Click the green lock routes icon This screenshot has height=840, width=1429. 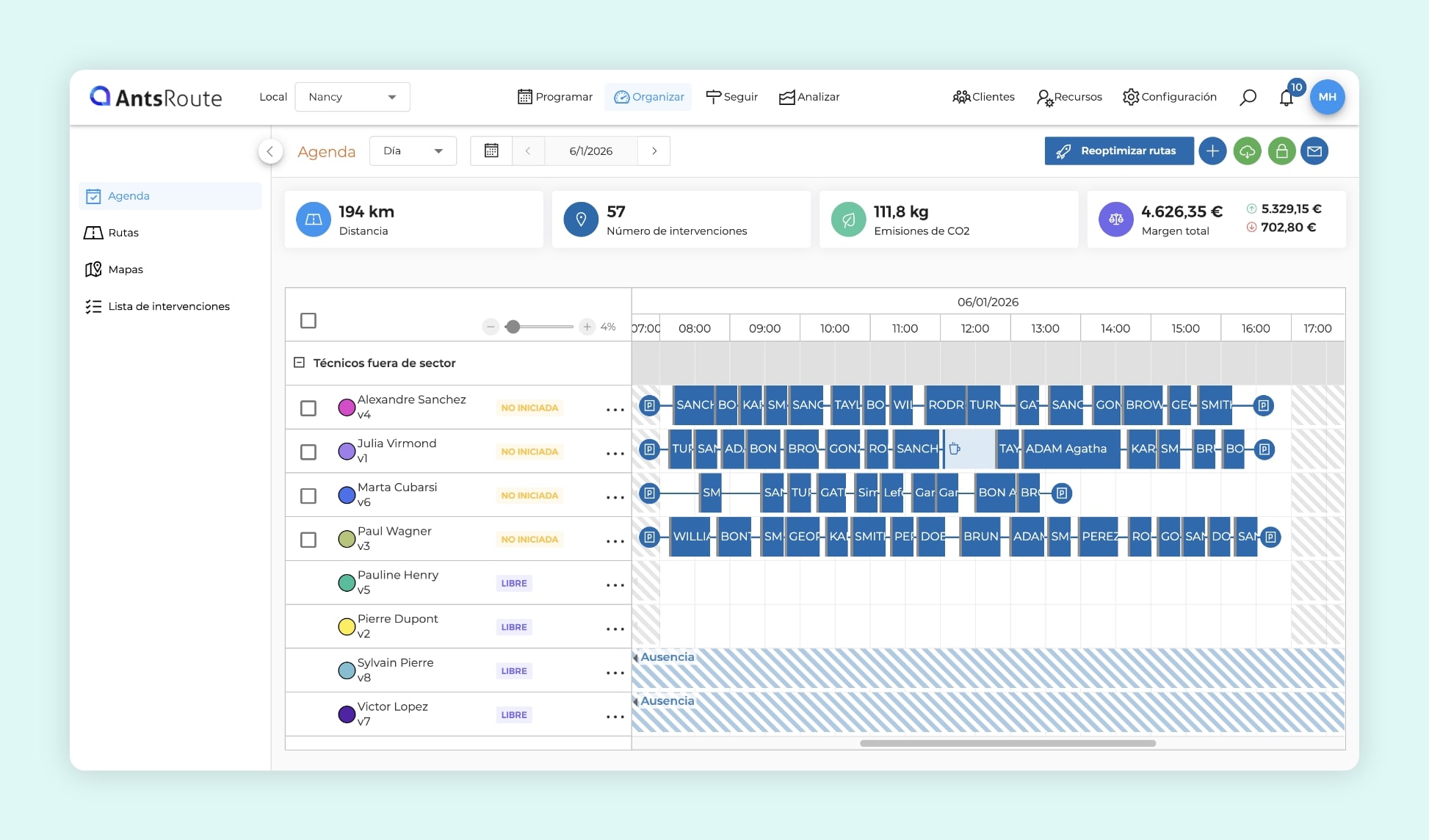point(1281,151)
